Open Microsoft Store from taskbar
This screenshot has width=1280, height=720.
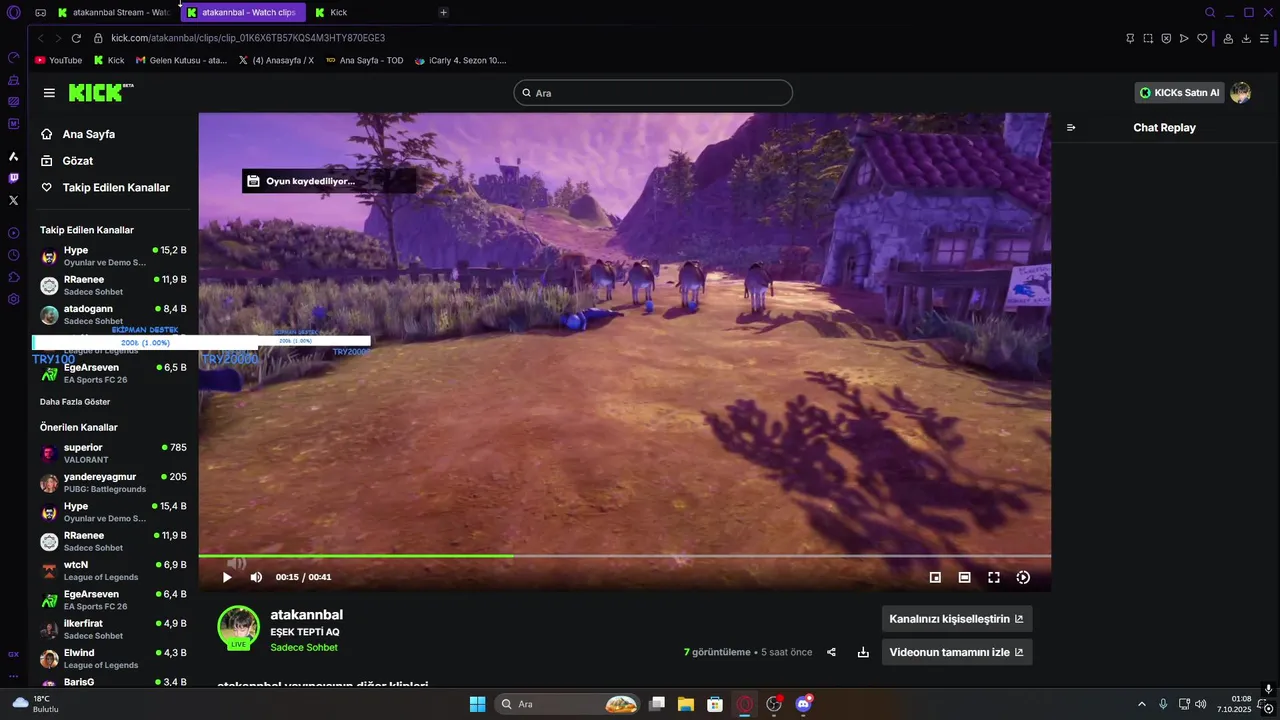tap(715, 704)
